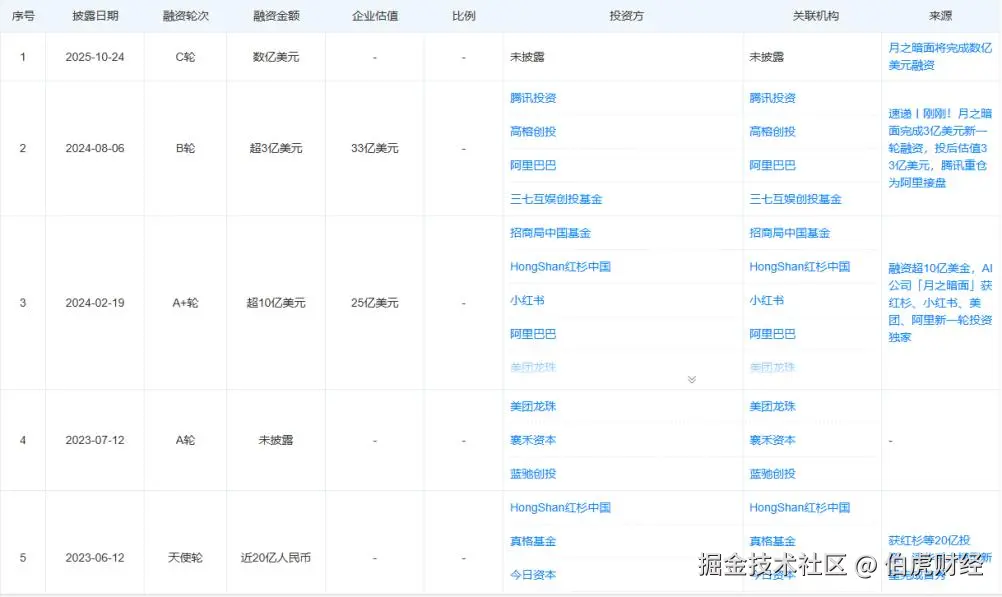Open HongShan红杉中国 investor link in A+轮 row

[x=560, y=267]
